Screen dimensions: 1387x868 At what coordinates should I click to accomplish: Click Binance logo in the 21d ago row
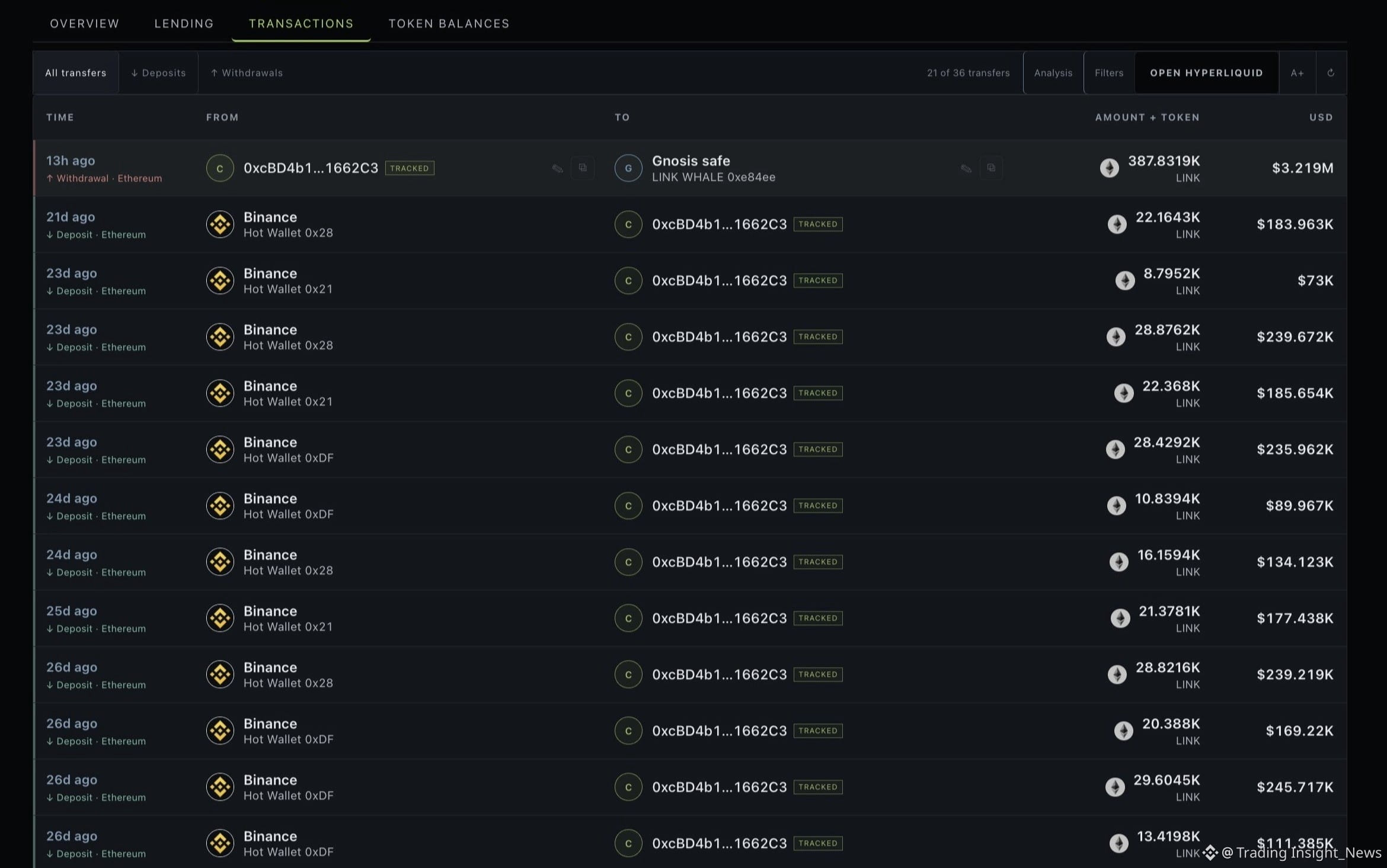[220, 225]
